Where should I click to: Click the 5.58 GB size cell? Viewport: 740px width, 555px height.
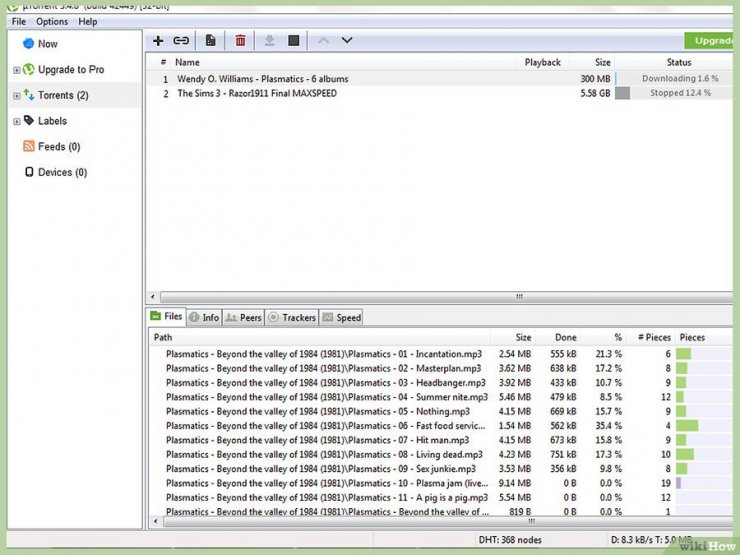tap(595, 93)
